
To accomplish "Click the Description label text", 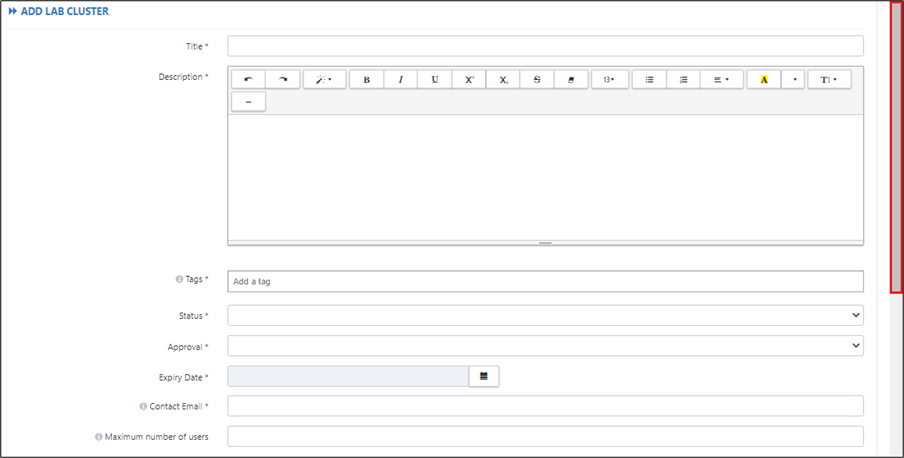I will pyautogui.click(x=180, y=77).
